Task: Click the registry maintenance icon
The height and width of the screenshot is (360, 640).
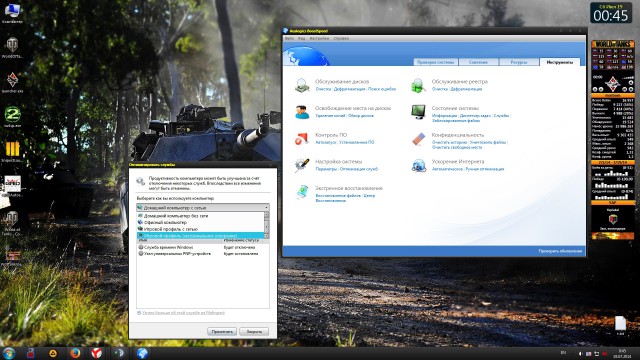Action: [418, 85]
